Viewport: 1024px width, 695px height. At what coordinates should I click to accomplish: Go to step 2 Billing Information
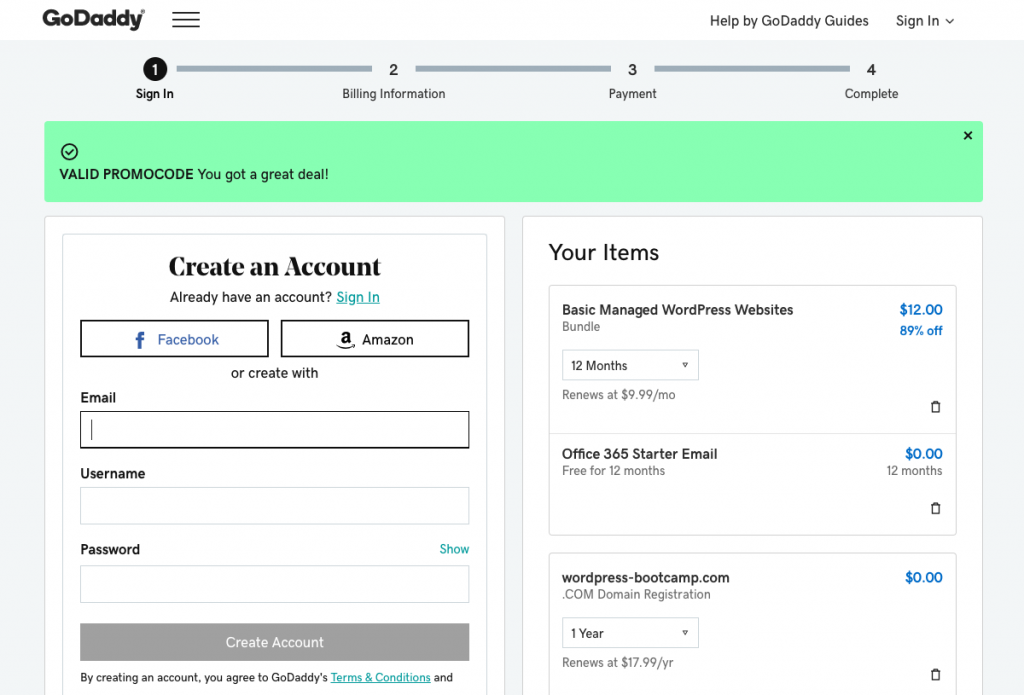click(393, 81)
